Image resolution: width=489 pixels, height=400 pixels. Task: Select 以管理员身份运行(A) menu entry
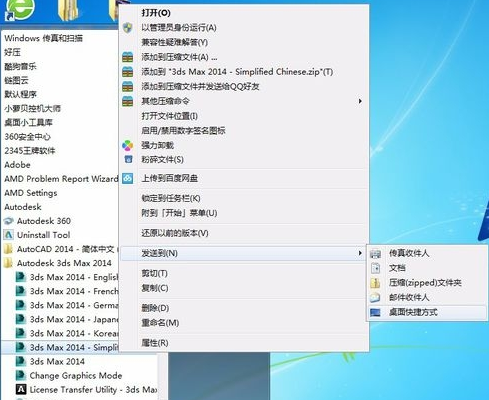179,28
